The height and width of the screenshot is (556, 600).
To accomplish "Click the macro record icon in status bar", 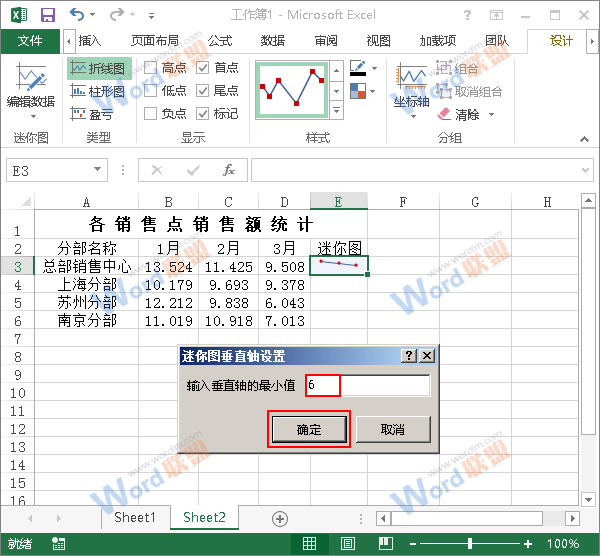I will click(59, 543).
